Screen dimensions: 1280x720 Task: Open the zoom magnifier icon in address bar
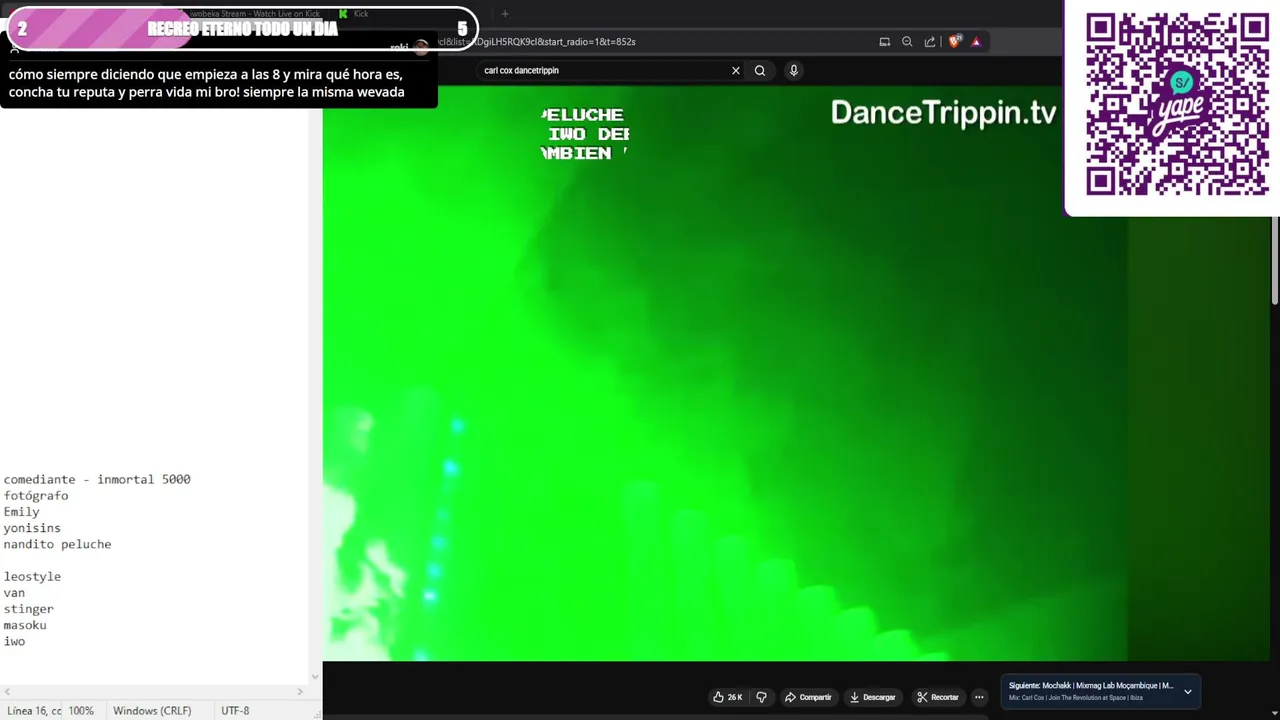907,42
